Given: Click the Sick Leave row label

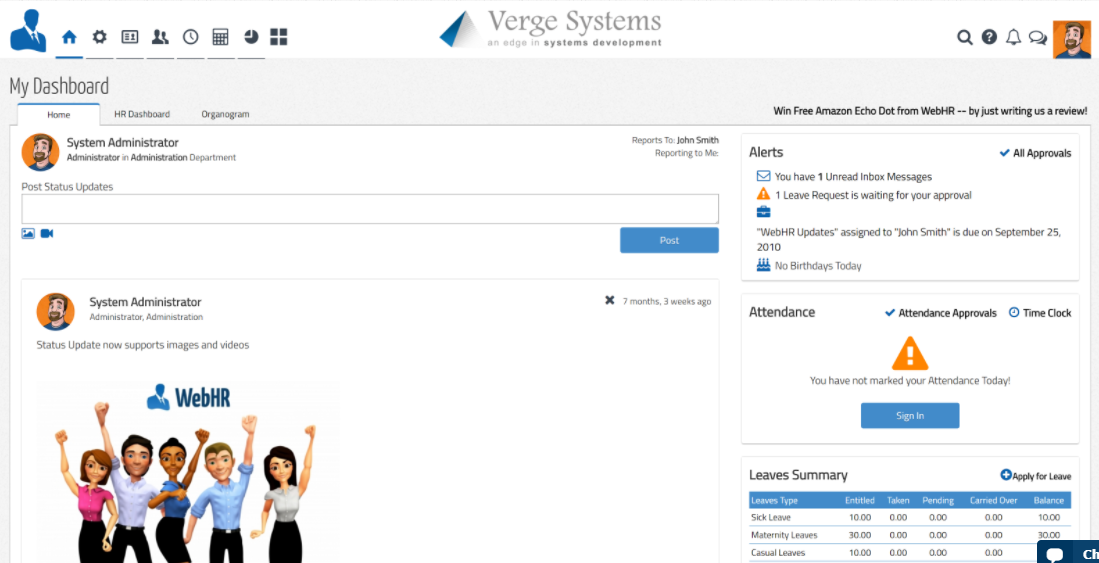Looking at the screenshot, I should 770,517.
